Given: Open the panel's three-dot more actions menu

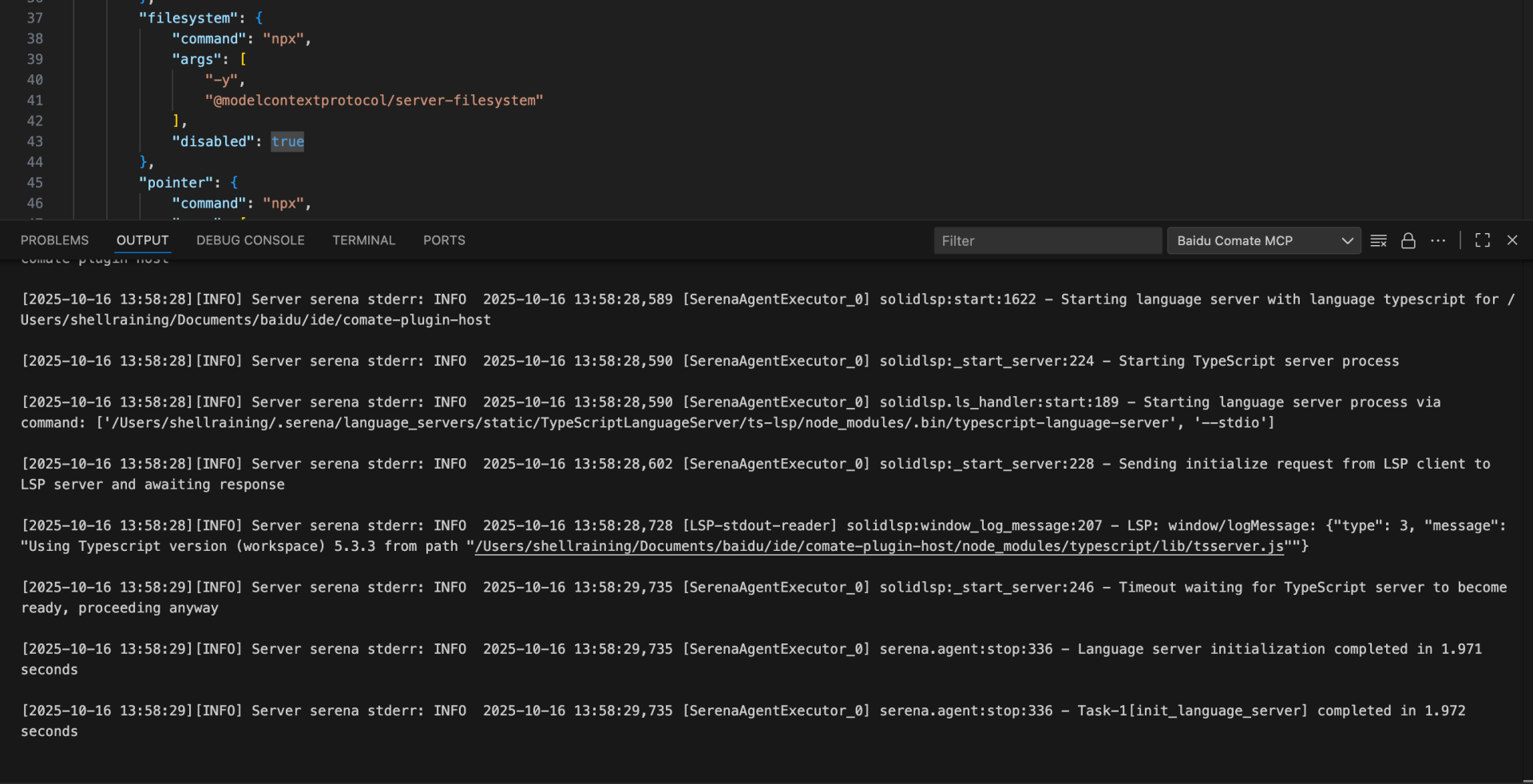Looking at the screenshot, I should 1438,241.
